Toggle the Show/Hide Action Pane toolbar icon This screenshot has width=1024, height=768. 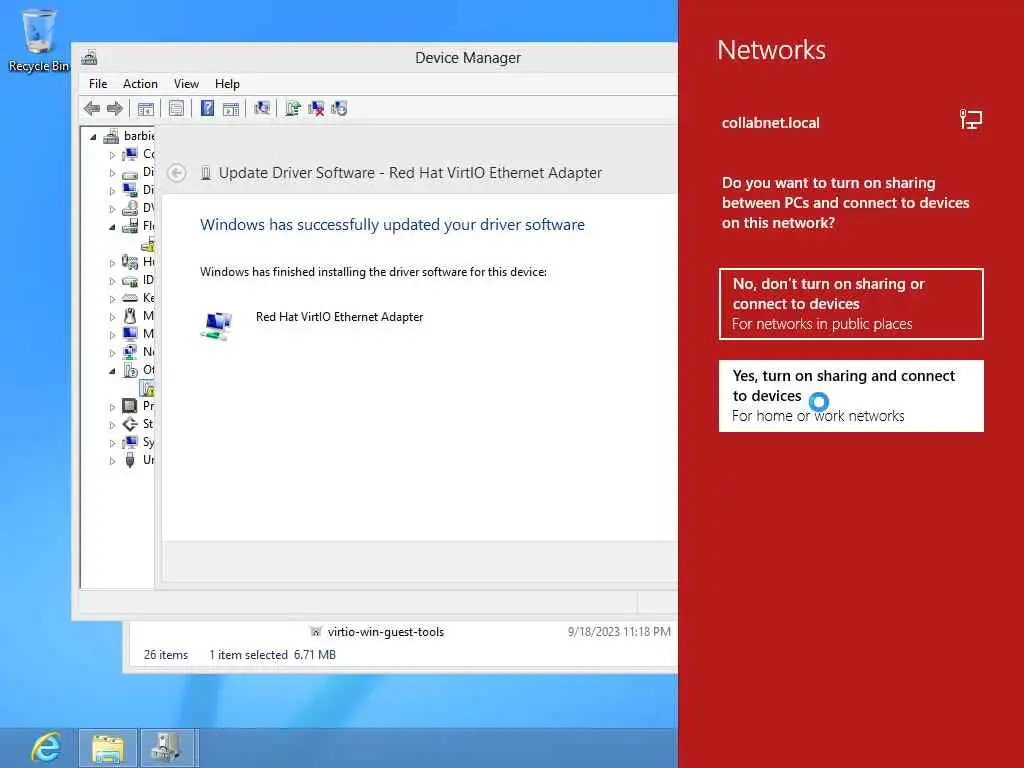pos(231,108)
